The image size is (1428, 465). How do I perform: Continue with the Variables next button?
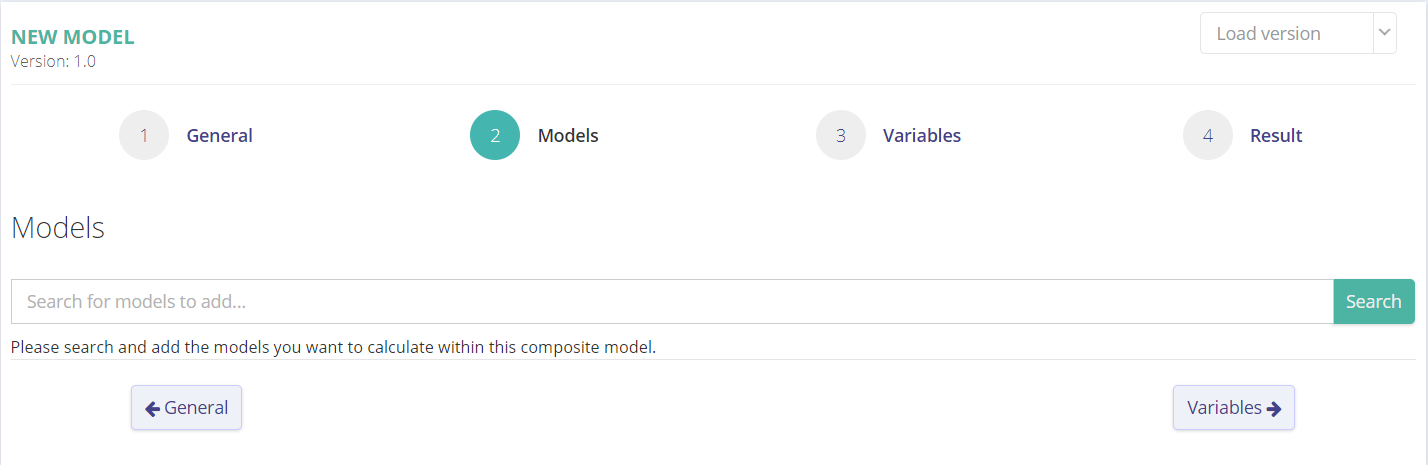(x=1234, y=408)
